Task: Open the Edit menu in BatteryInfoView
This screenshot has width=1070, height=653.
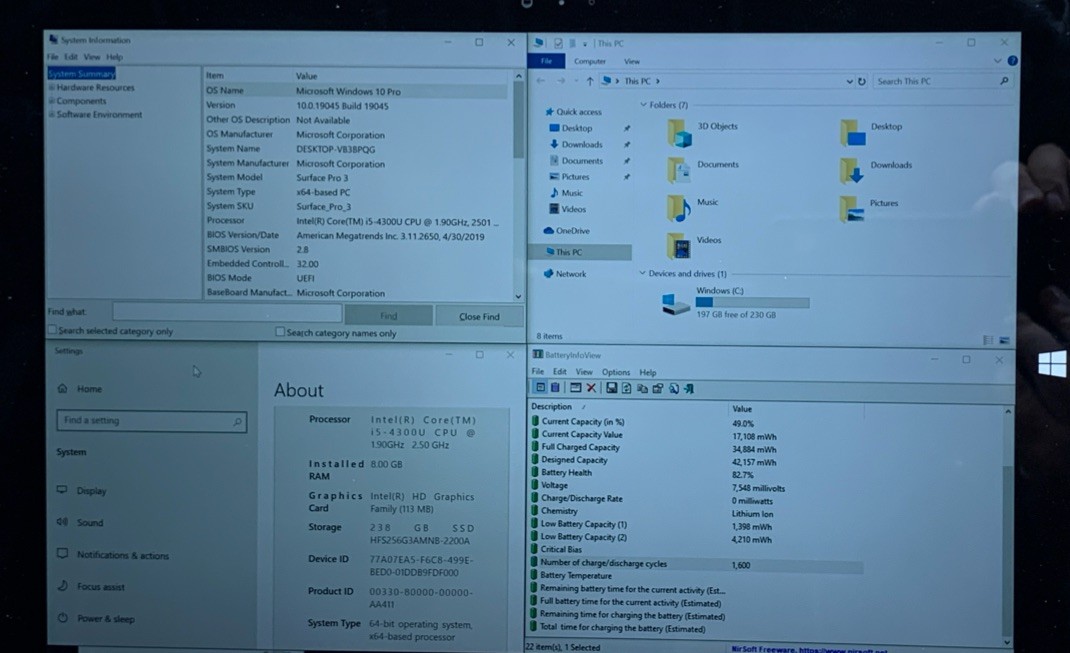Action: 560,371
